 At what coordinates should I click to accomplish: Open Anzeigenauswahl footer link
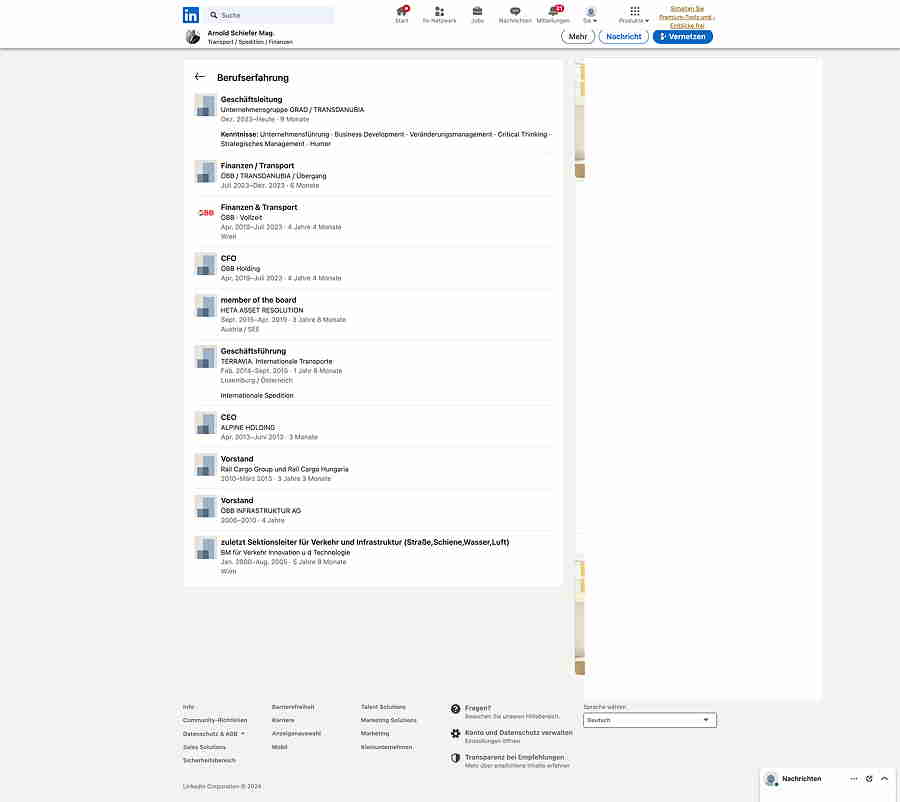[296, 733]
